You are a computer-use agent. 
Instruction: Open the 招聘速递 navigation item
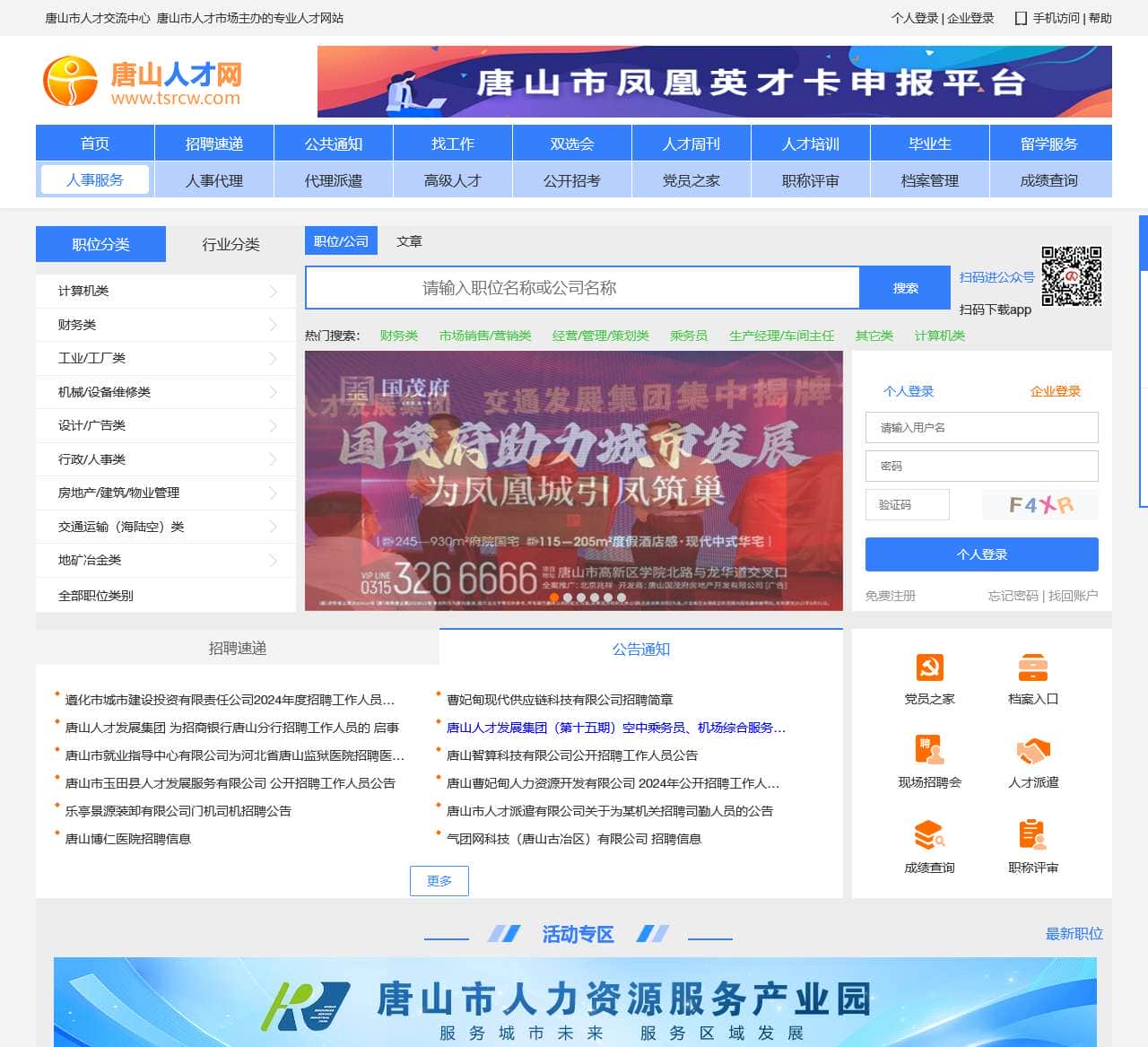[214, 144]
